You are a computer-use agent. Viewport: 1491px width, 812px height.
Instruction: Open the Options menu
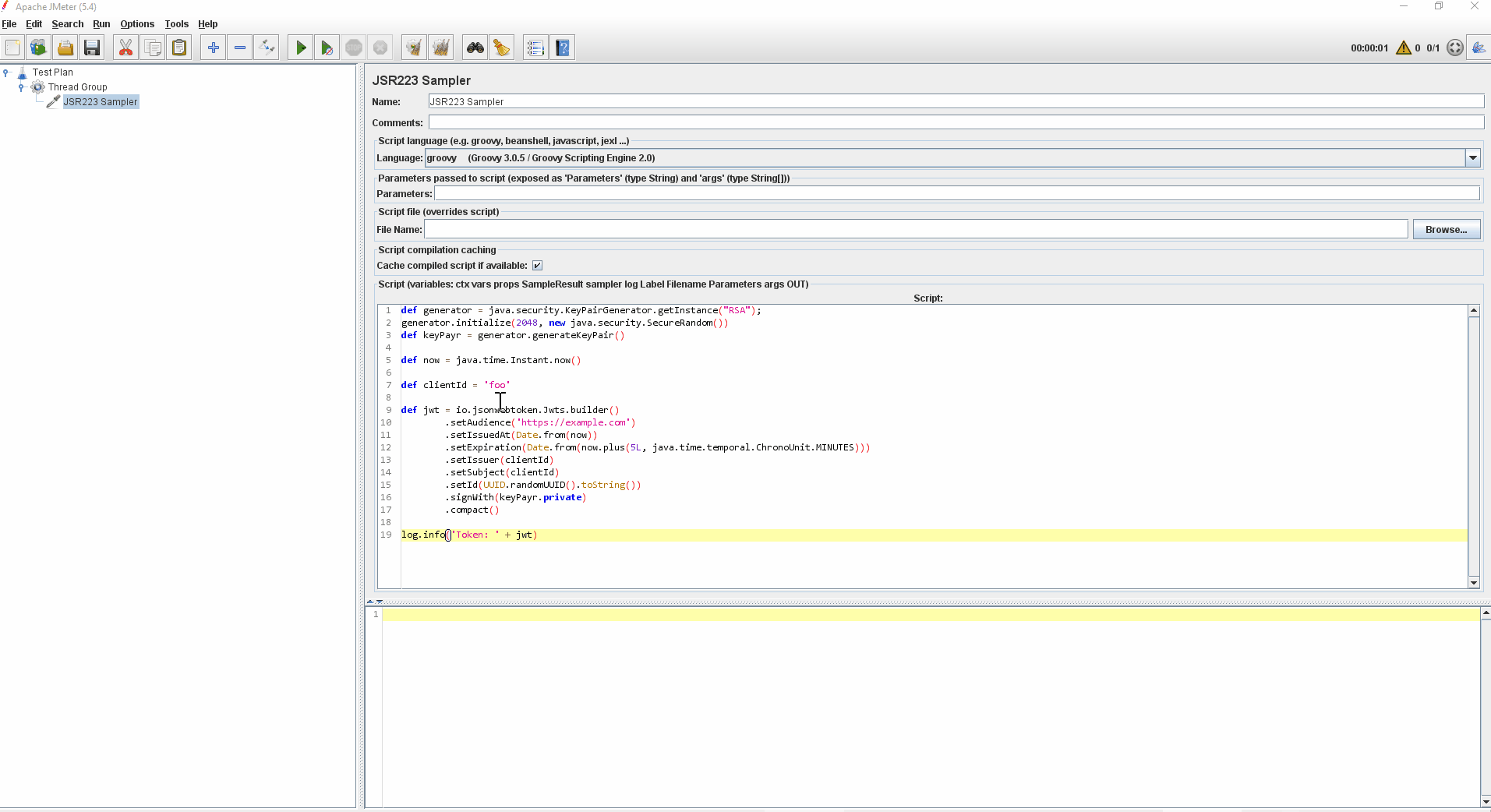coord(136,23)
